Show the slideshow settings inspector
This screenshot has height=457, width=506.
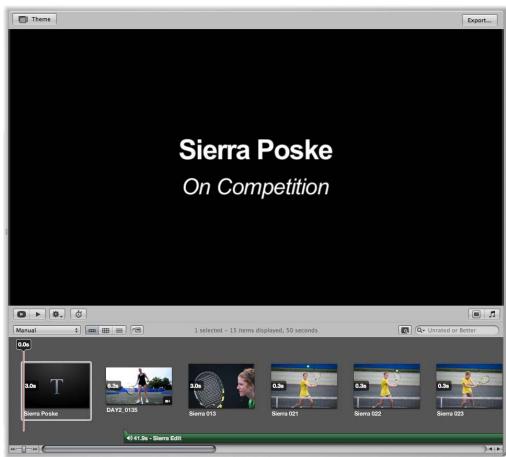tap(476, 314)
